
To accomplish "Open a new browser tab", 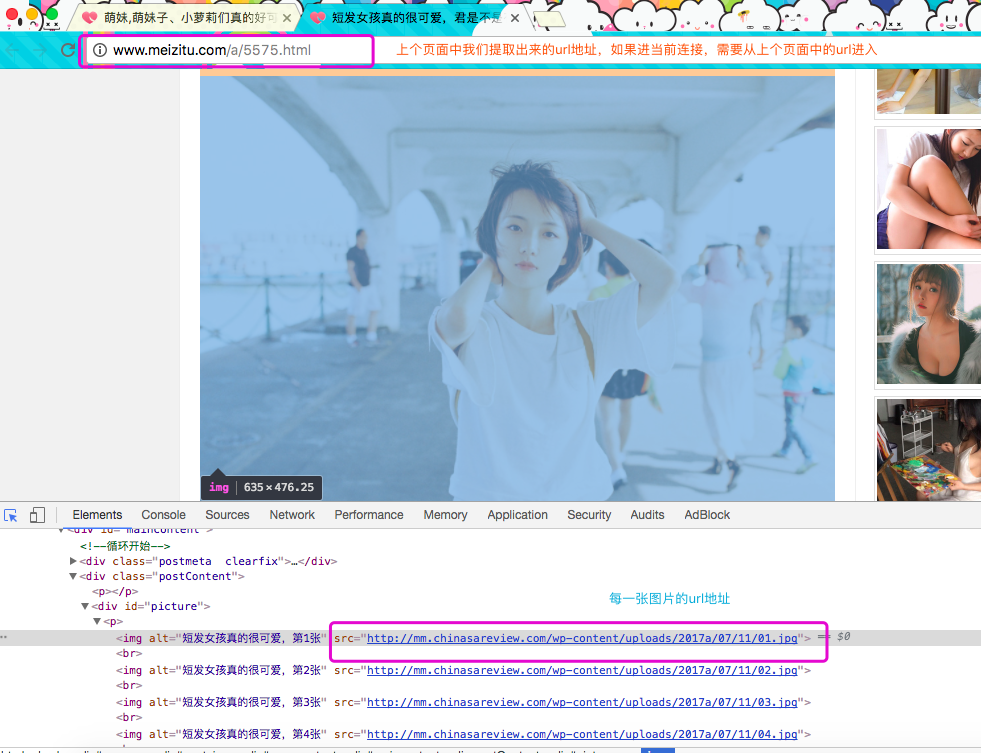I will point(549,19).
